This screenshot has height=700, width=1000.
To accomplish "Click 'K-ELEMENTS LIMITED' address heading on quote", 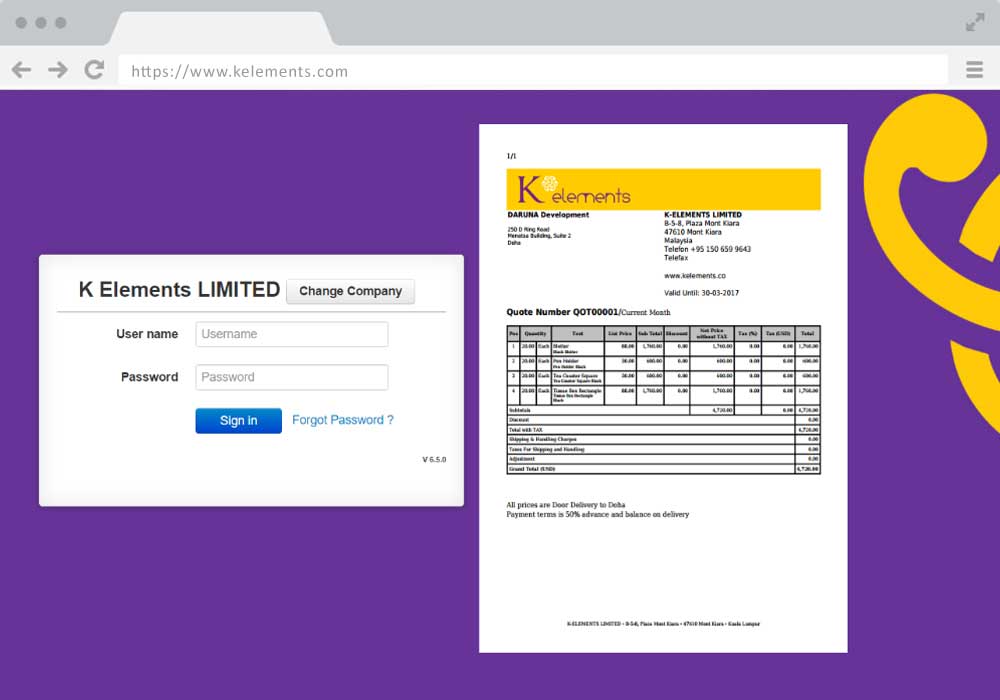I will (703, 215).
